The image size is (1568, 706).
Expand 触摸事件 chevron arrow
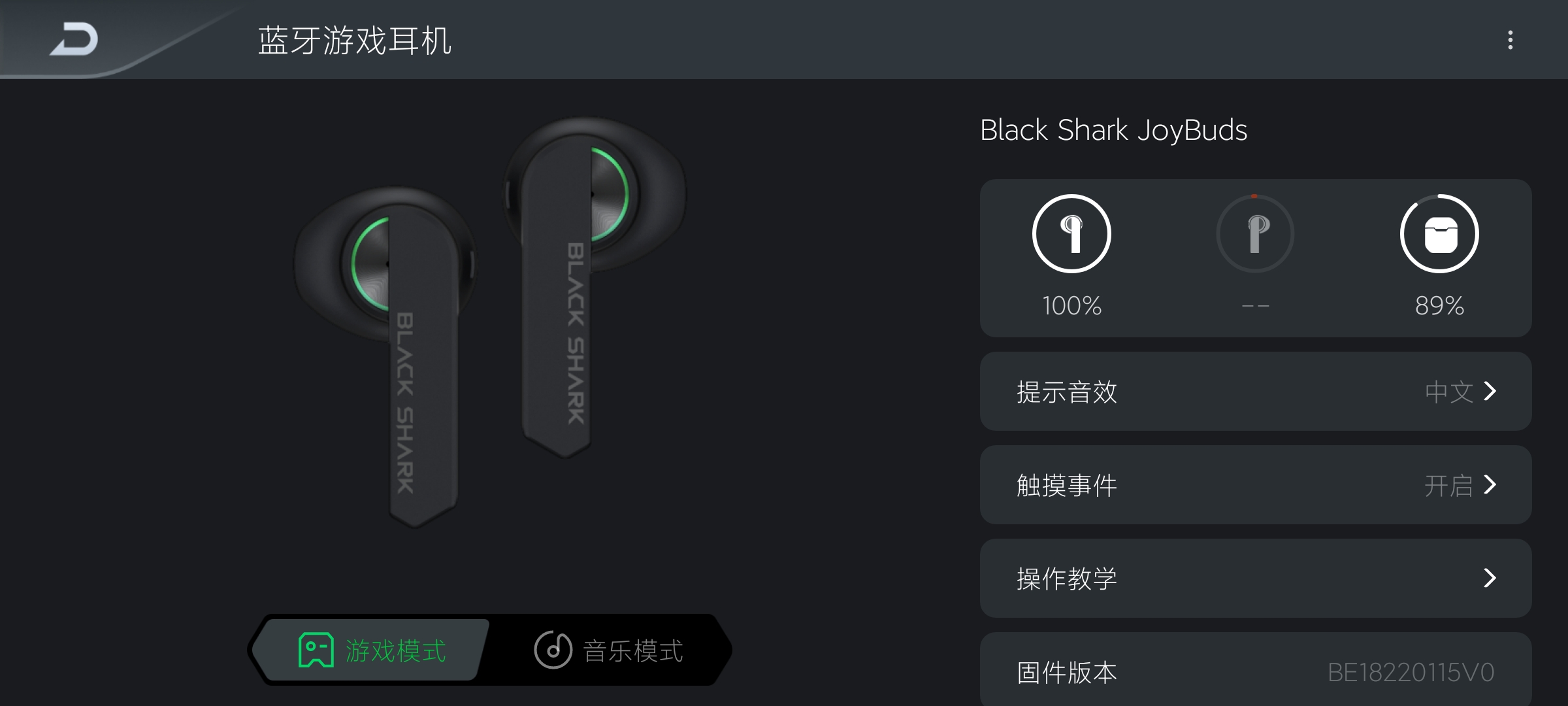tap(1490, 484)
